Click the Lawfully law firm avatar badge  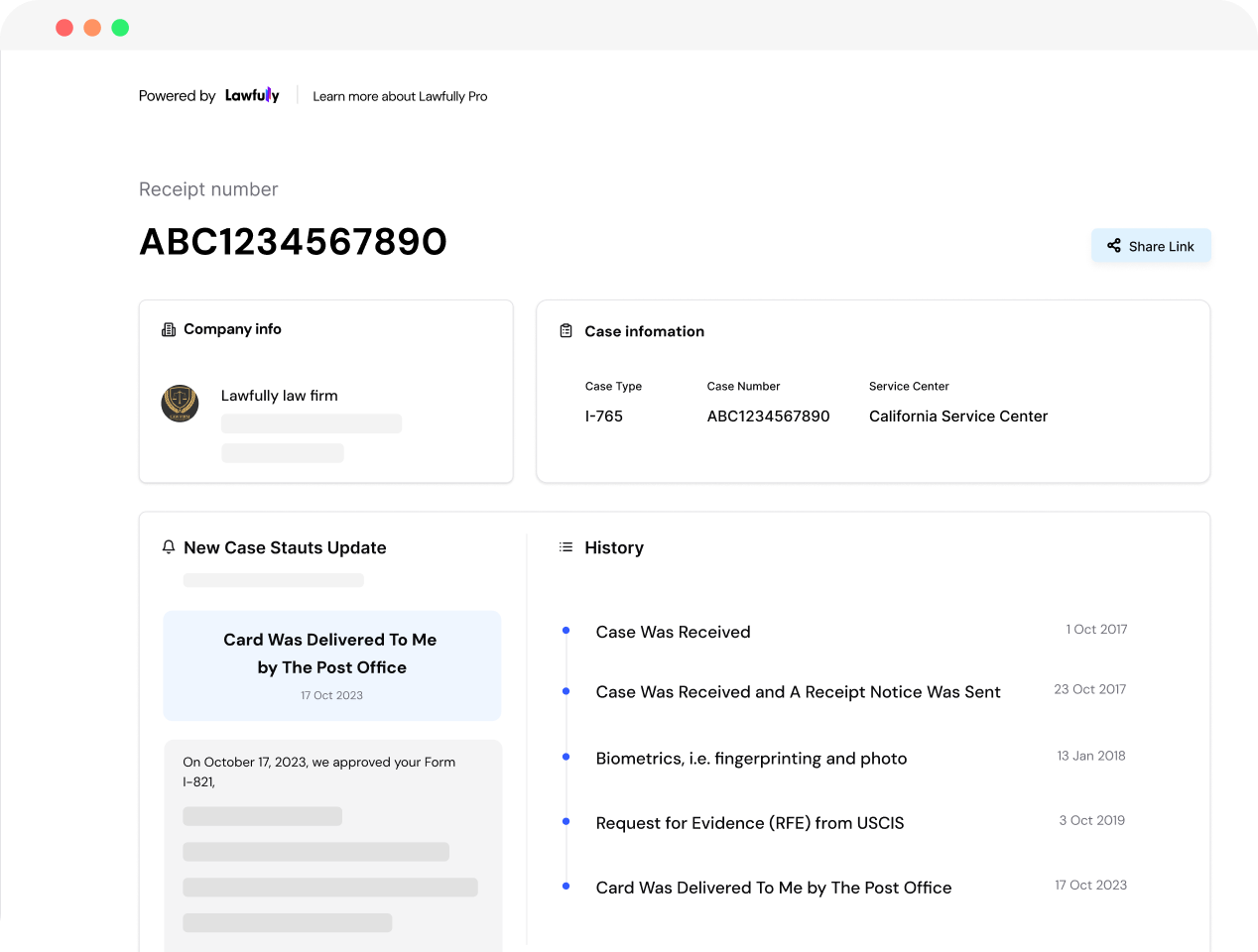click(x=180, y=404)
